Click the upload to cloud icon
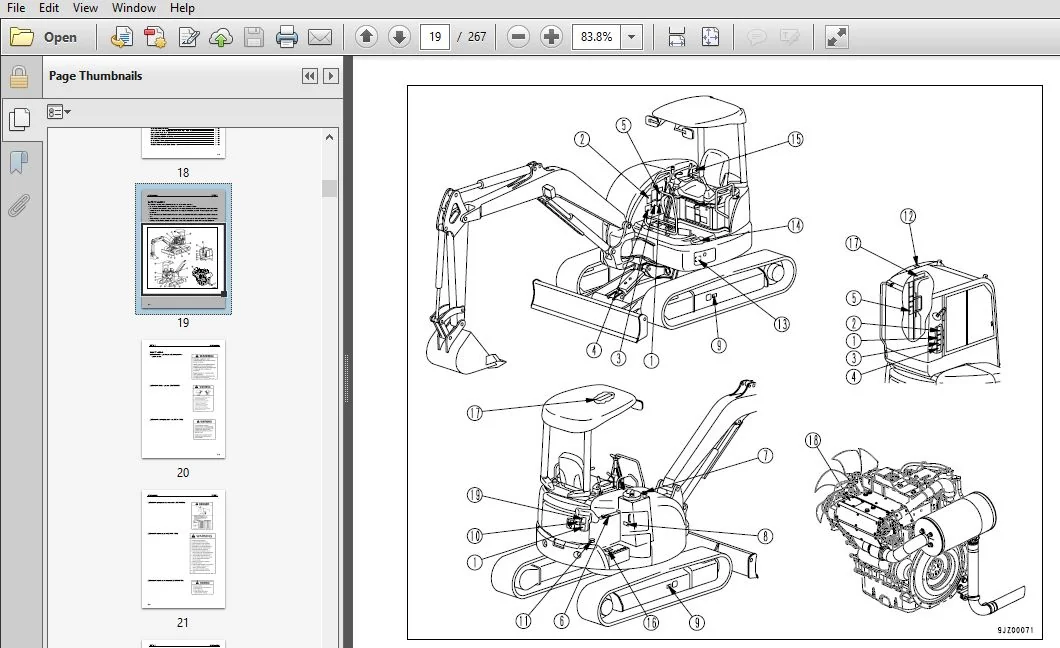The height and width of the screenshot is (648, 1060). pos(220,37)
